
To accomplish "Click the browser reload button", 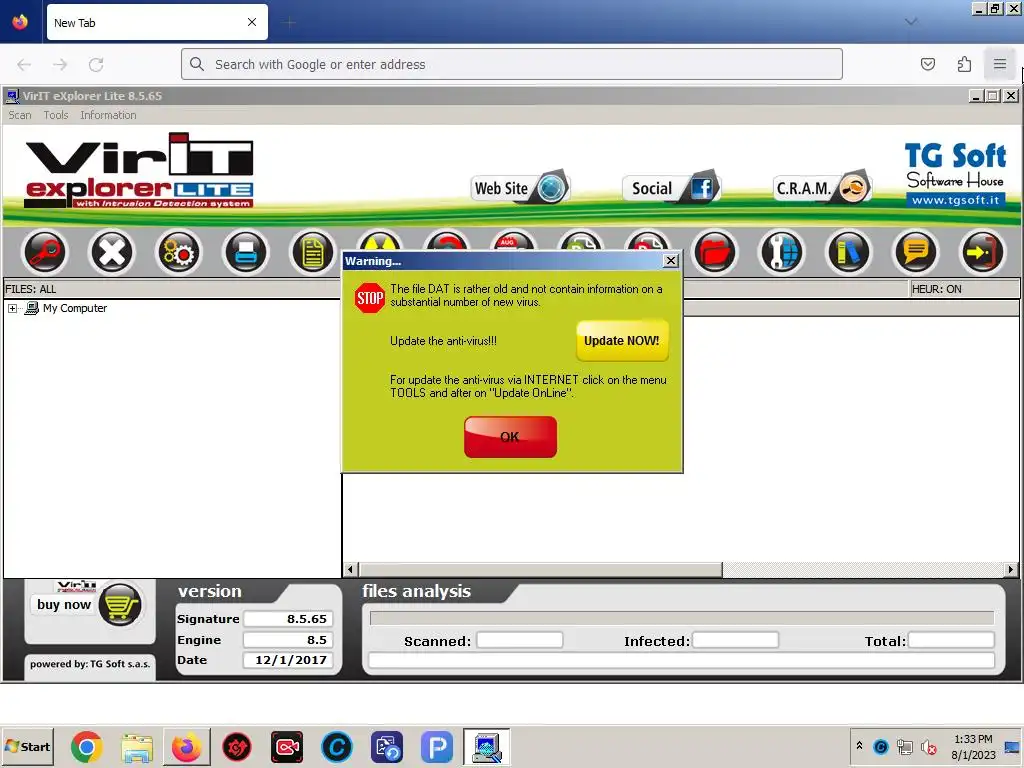I will [x=96, y=64].
